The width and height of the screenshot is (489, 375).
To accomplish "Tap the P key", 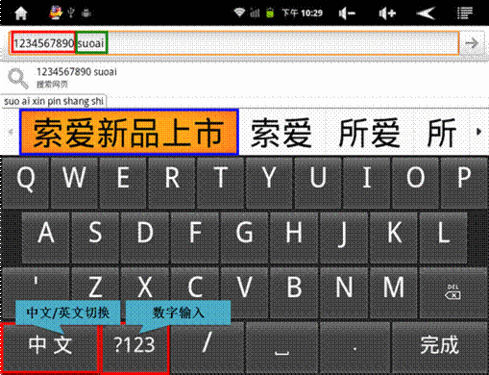I will tap(464, 183).
